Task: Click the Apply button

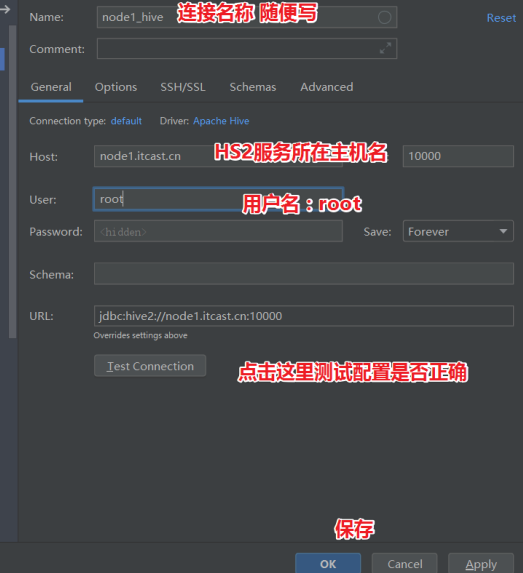Action: point(481,563)
